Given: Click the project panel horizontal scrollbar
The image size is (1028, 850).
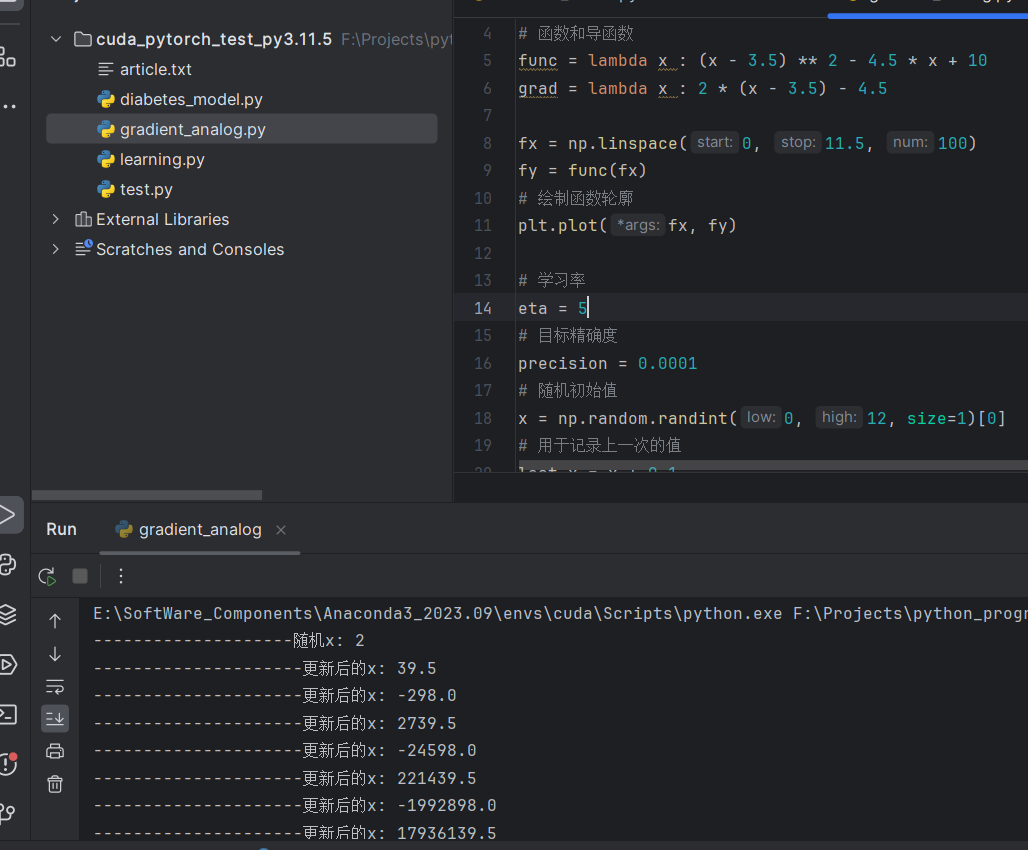Looking at the screenshot, I should pyautogui.click(x=147, y=495).
